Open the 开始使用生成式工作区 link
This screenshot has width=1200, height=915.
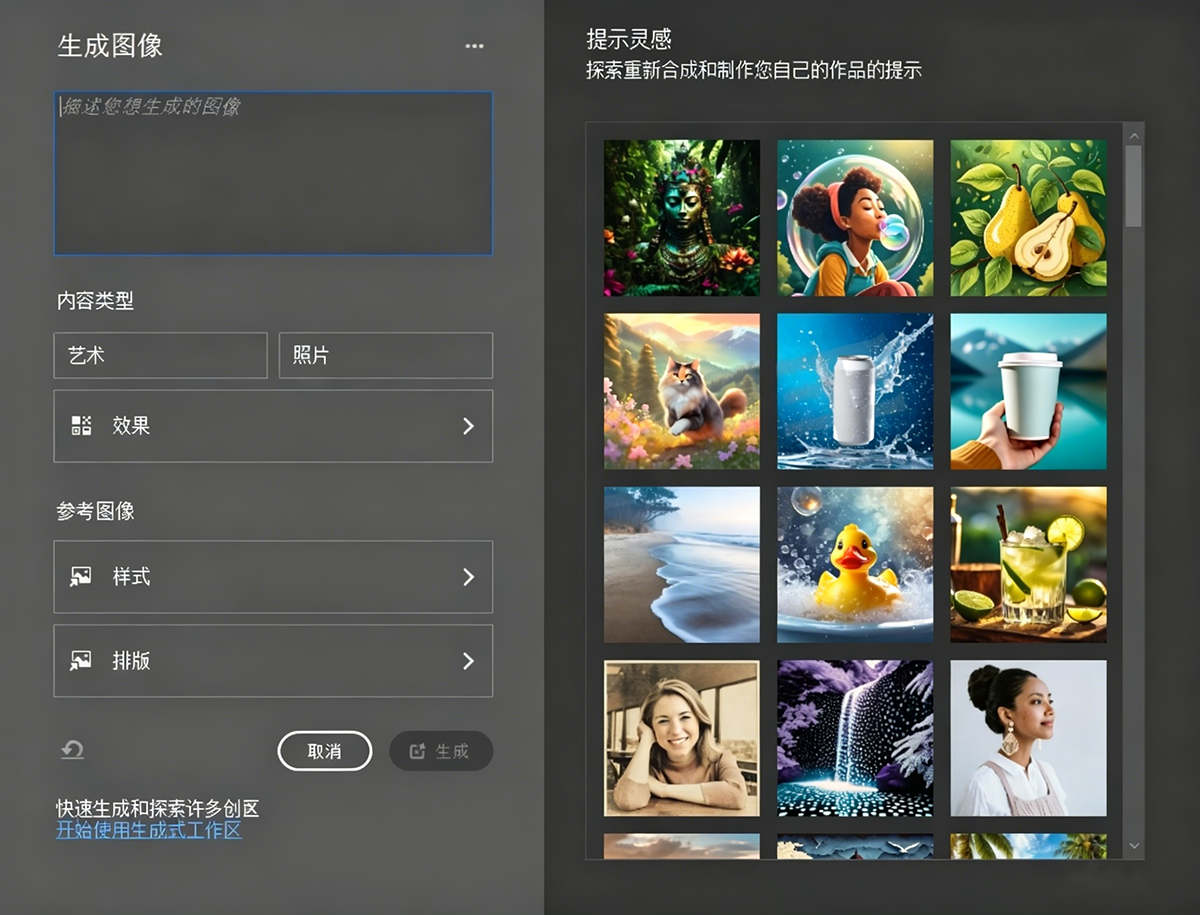point(149,830)
